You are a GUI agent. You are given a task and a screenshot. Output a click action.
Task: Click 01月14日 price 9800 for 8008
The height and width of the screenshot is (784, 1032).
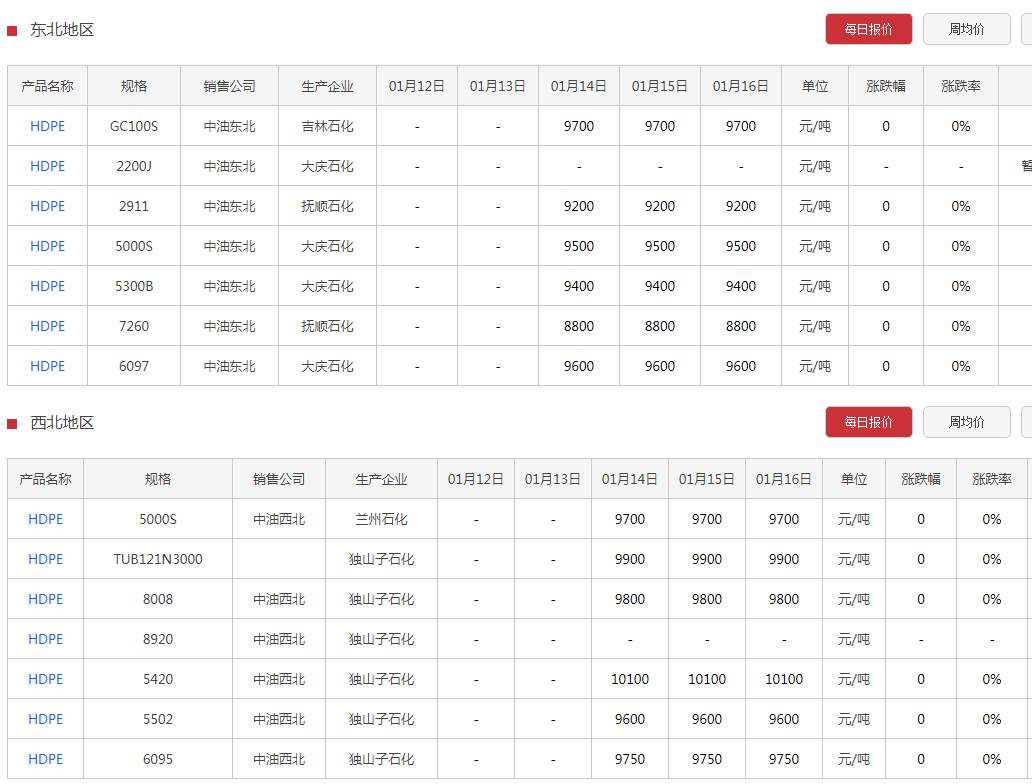click(x=630, y=600)
